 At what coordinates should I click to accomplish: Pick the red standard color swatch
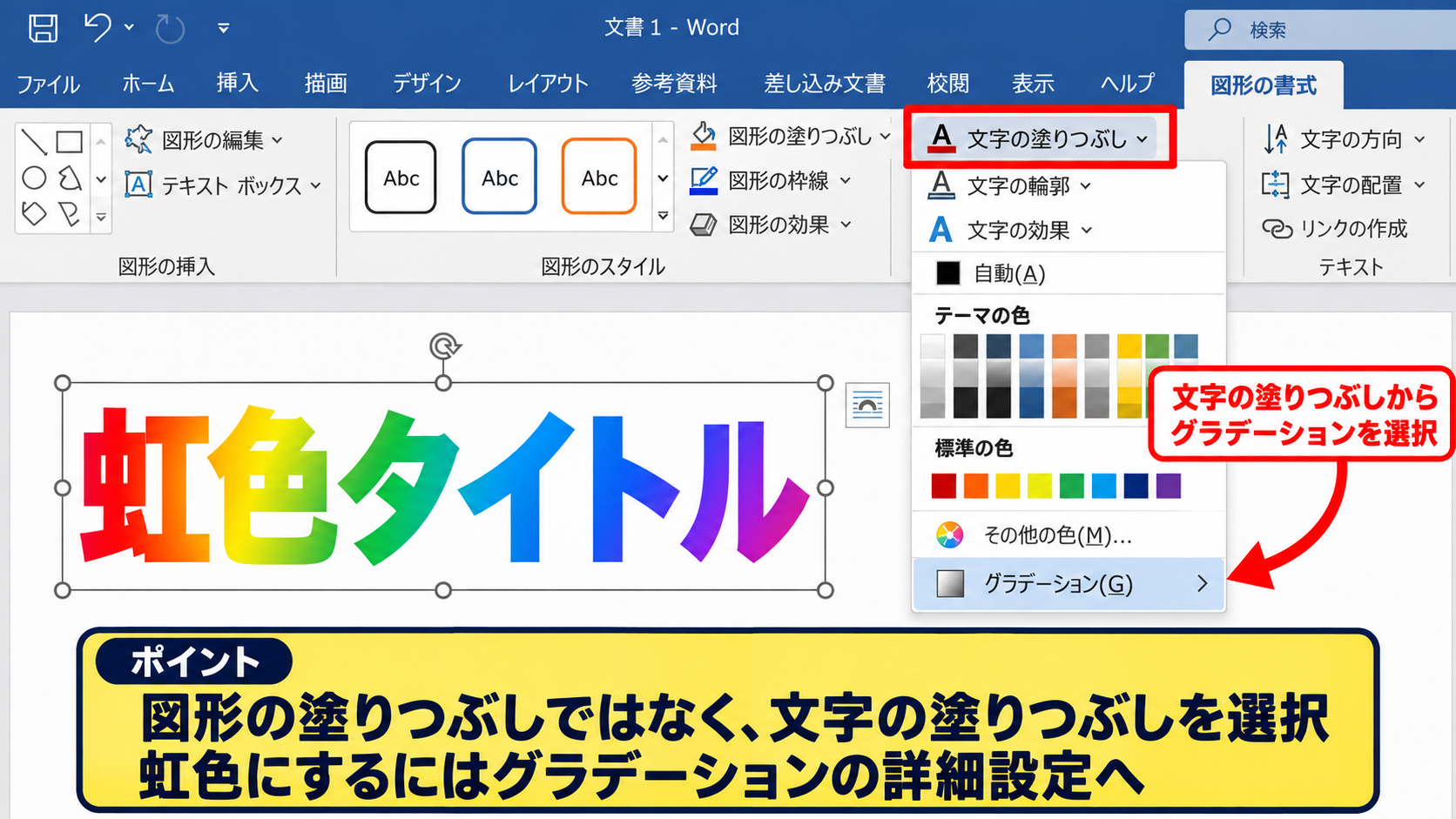point(943,486)
